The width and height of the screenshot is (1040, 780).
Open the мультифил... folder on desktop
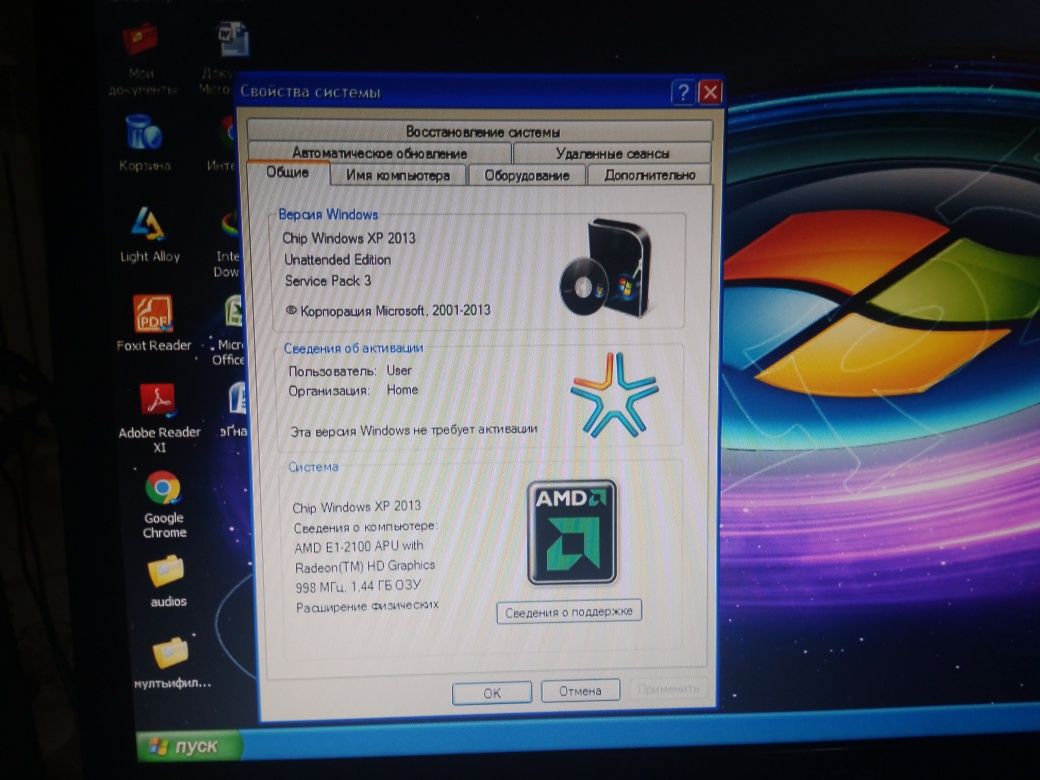172,662
